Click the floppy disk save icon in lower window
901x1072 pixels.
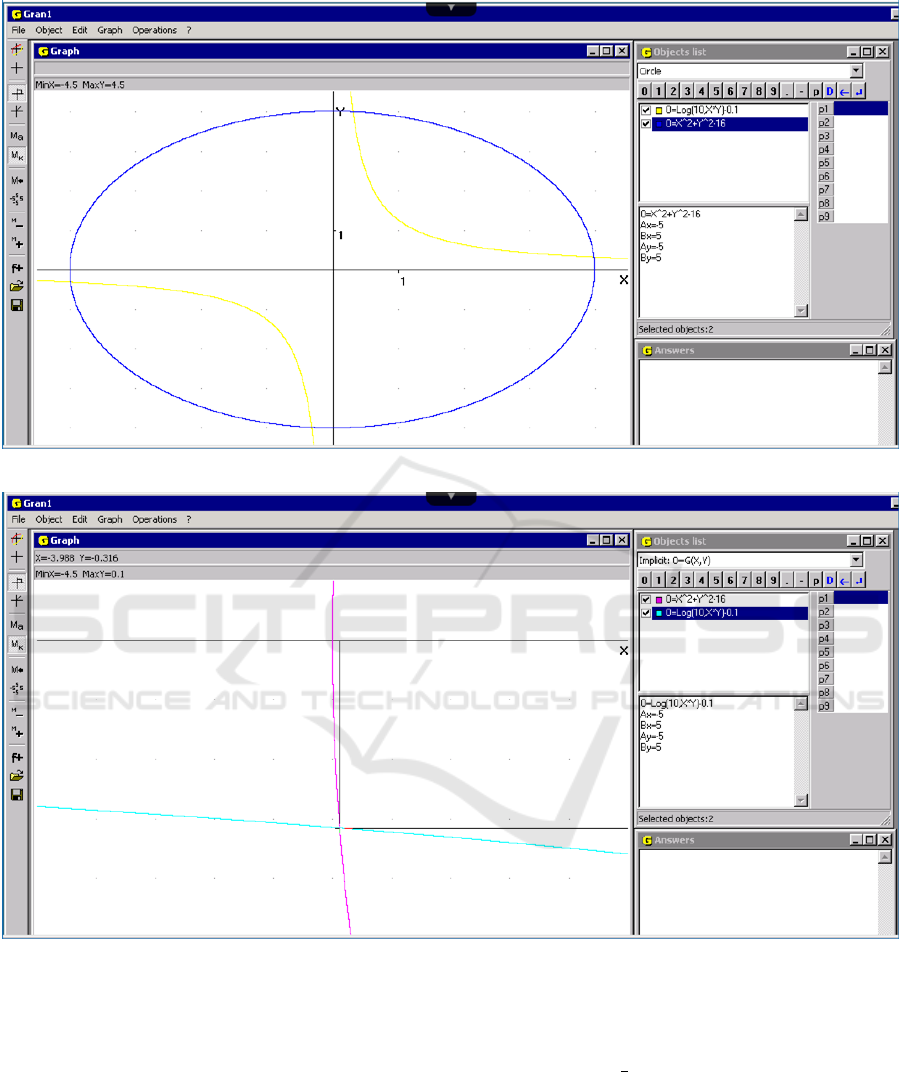click(17, 794)
